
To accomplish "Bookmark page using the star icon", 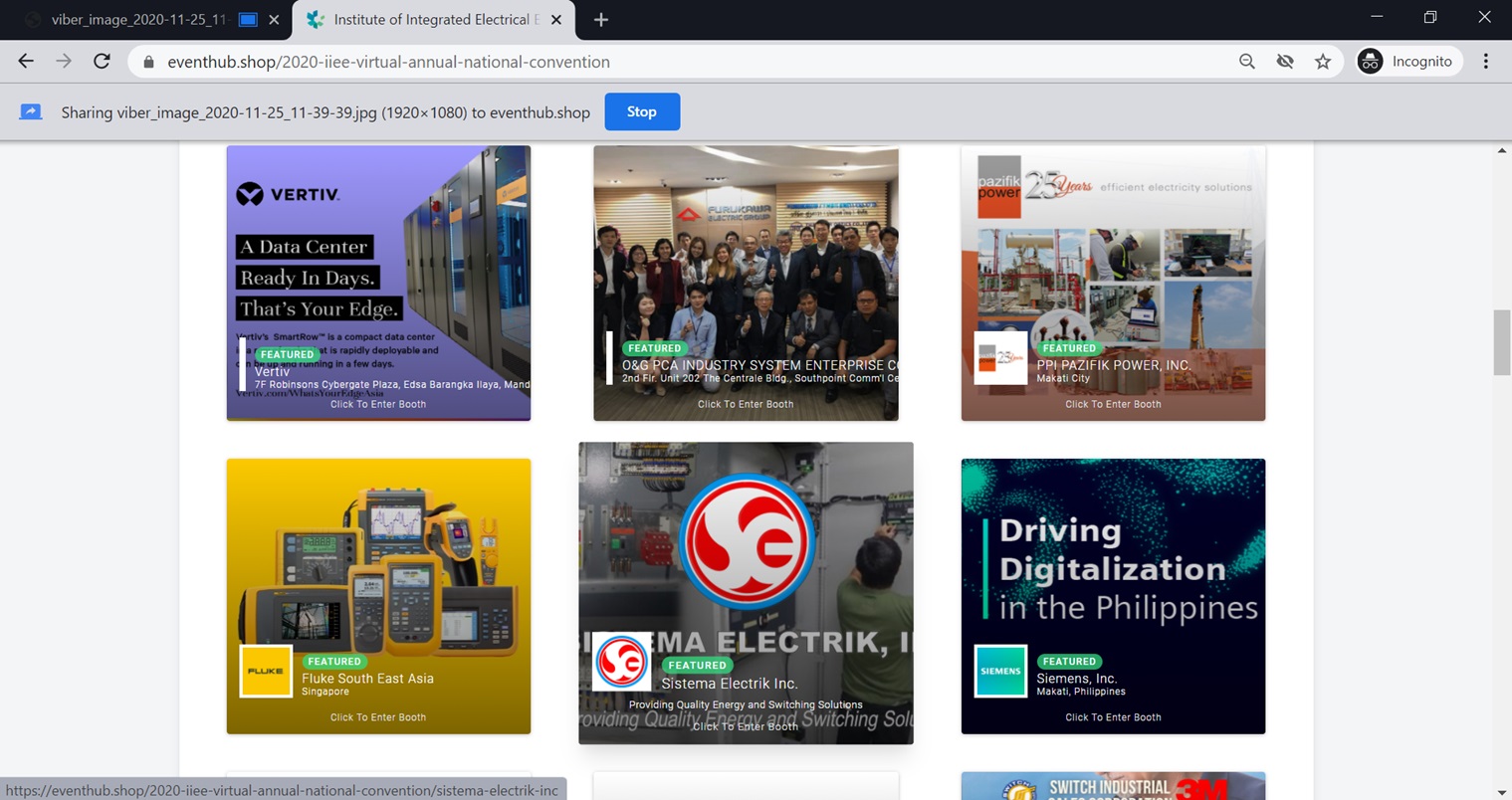I will (x=1322, y=62).
